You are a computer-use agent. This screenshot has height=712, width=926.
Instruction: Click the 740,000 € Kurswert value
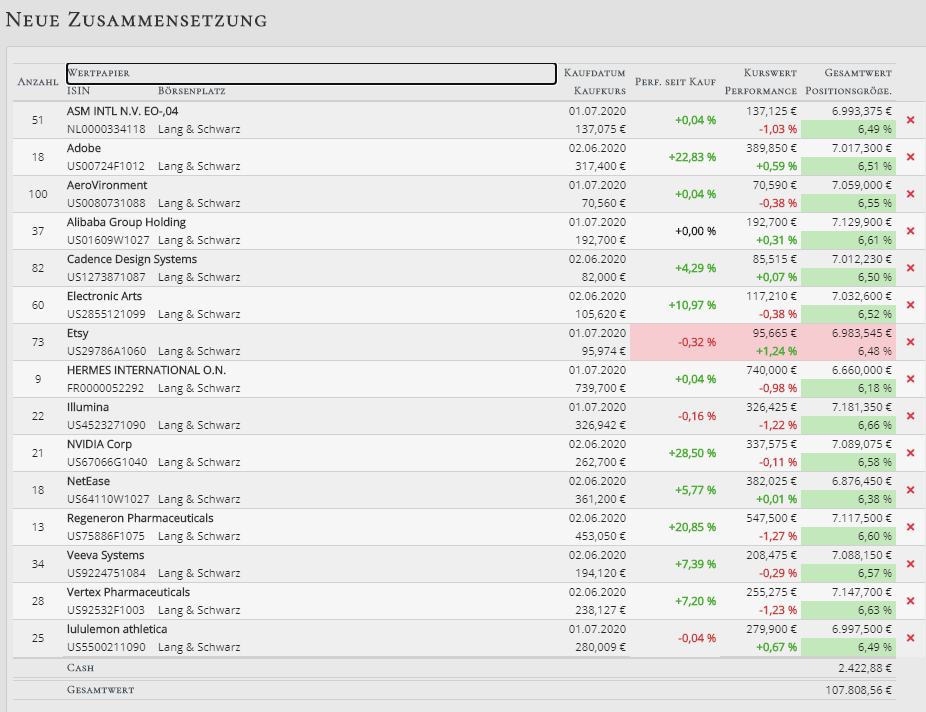[771, 370]
